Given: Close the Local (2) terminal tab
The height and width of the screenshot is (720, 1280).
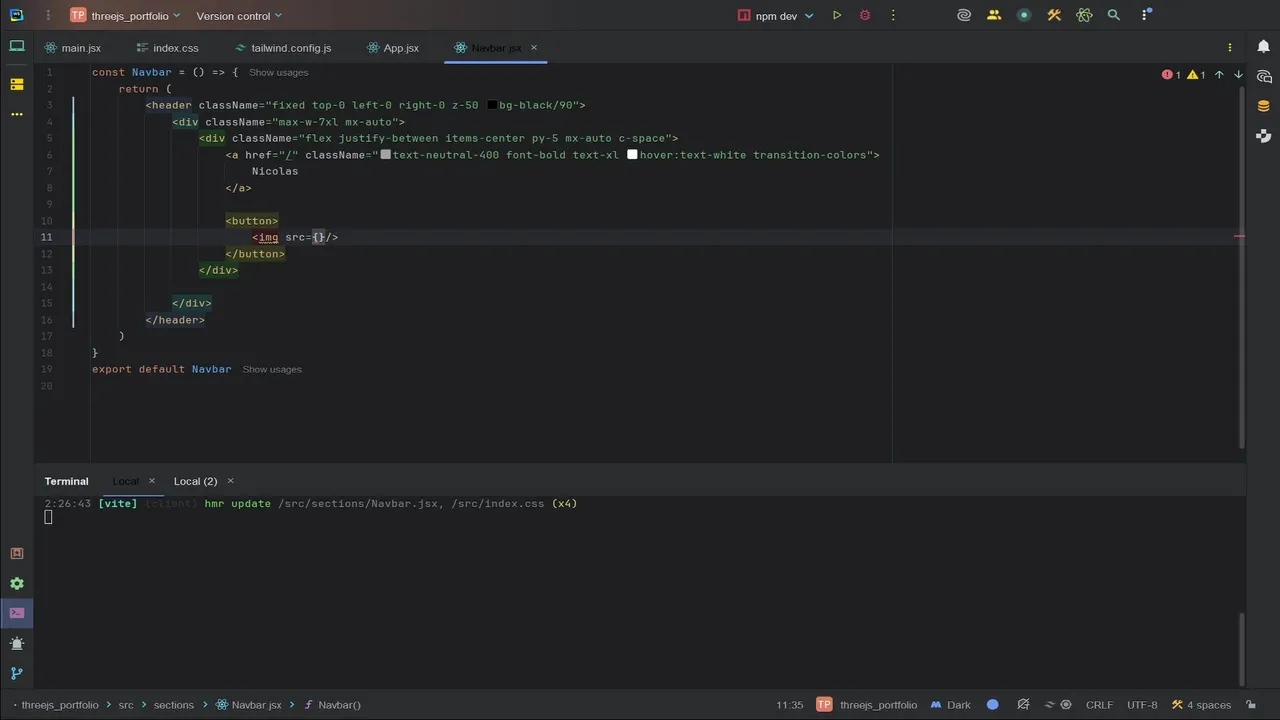Looking at the screenshot, I should 230,481.
